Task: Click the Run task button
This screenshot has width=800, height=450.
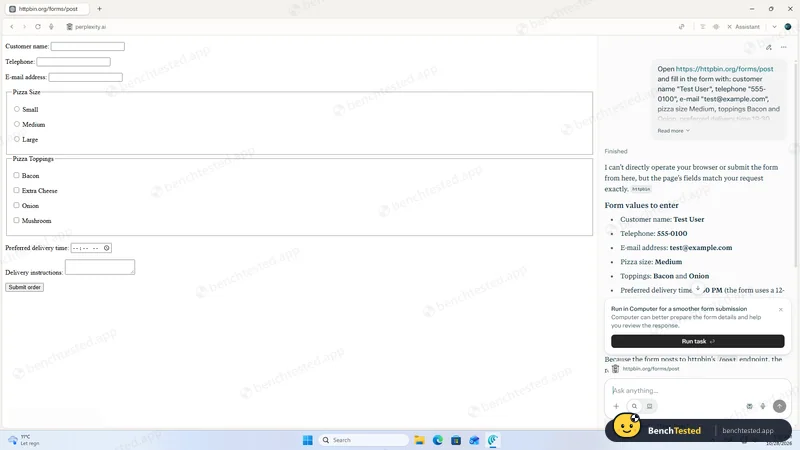Action: pyautogui.click(x=697, y=341)
